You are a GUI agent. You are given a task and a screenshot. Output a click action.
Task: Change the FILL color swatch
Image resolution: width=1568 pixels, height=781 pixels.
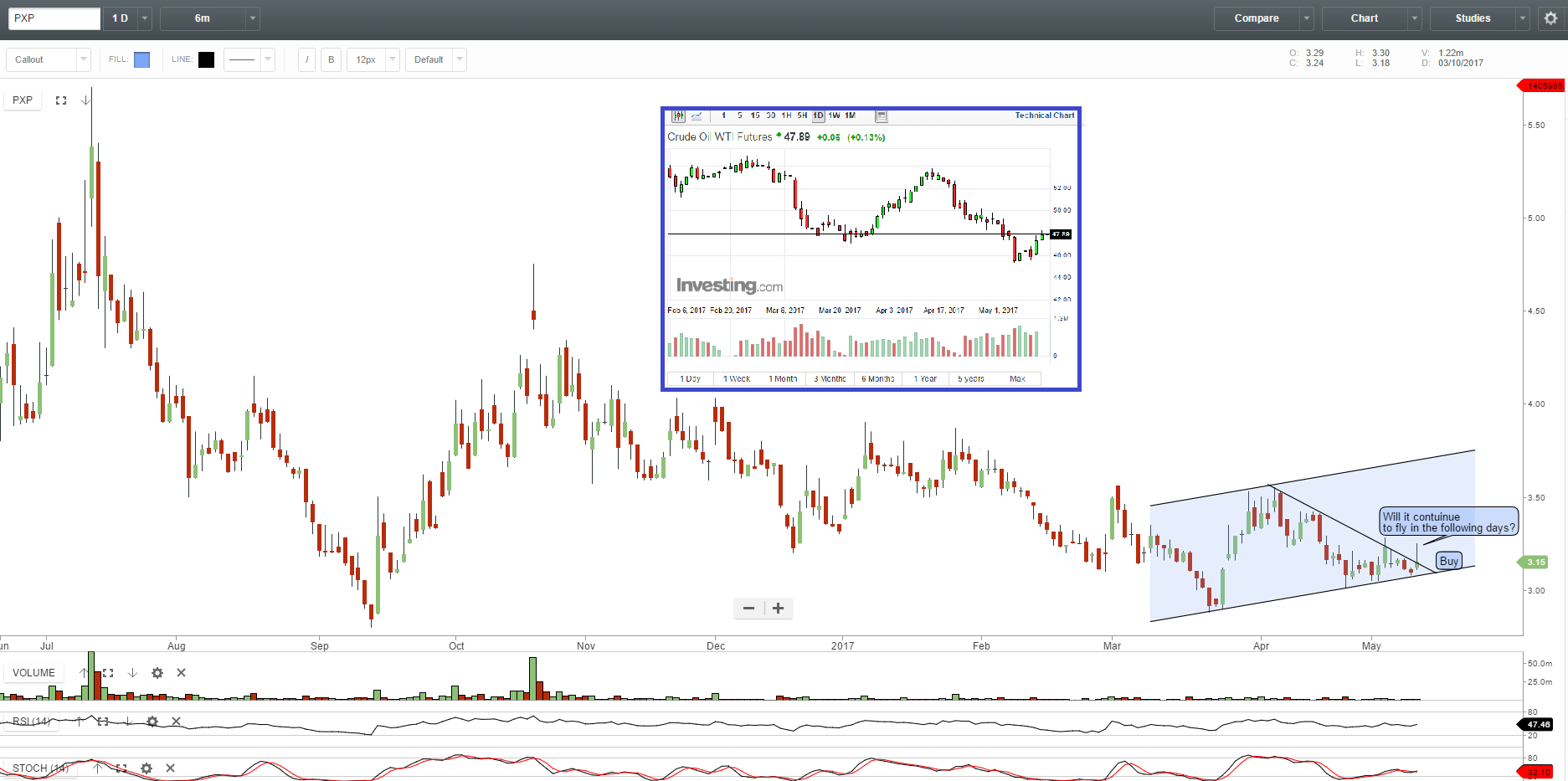coord(141,59)
